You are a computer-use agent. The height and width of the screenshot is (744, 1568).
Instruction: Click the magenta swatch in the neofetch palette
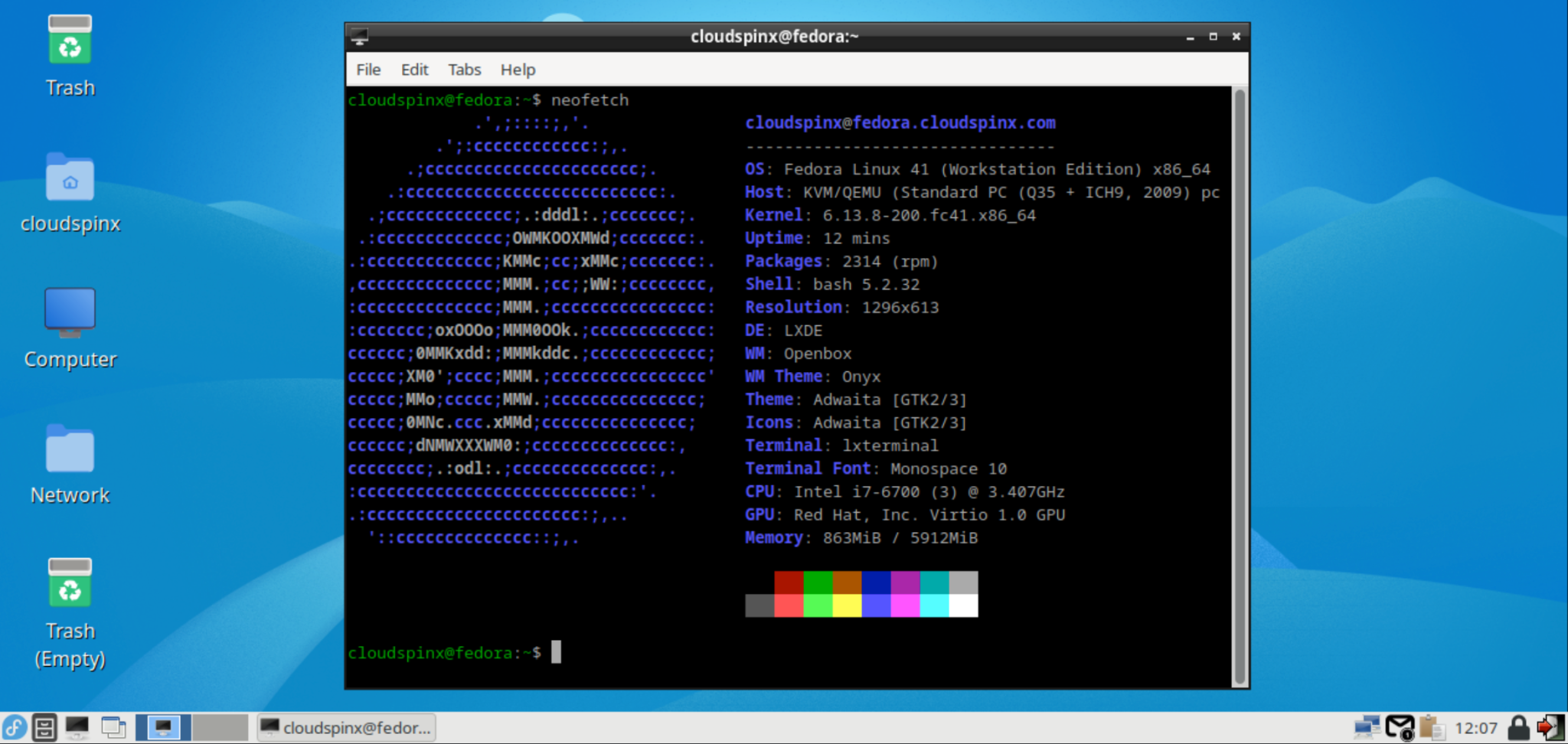[904, 605]
